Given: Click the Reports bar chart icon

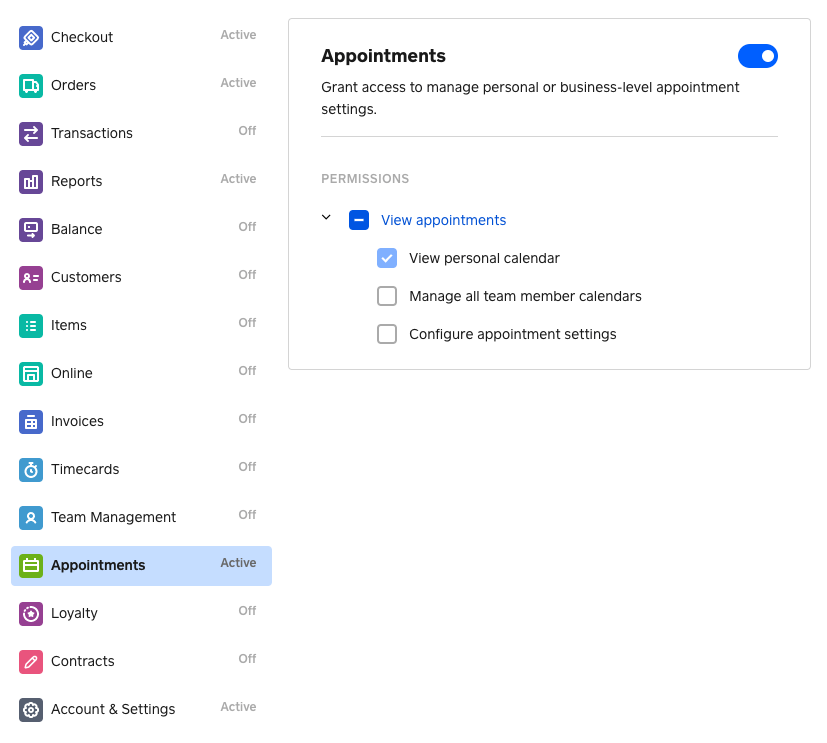Looking at the screenshot, I should coord(31,181).
